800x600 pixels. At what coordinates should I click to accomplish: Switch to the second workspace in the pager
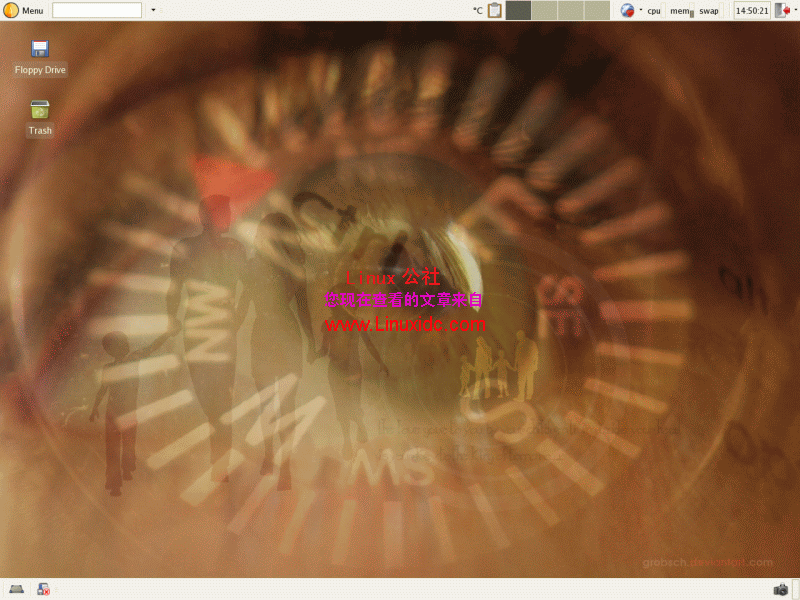pos(545,9)
